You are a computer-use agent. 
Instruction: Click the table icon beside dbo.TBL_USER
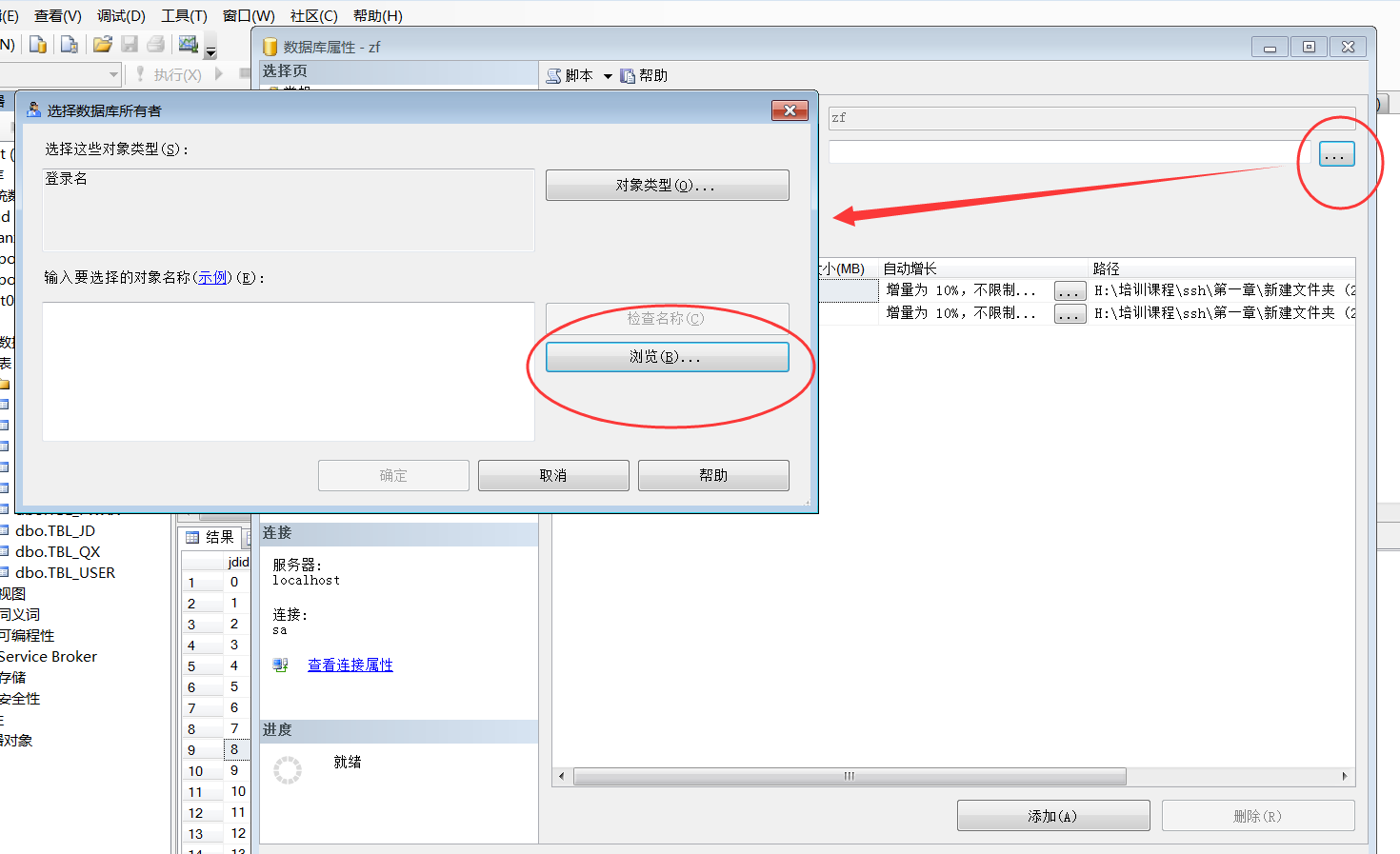(x=5, y=572)
